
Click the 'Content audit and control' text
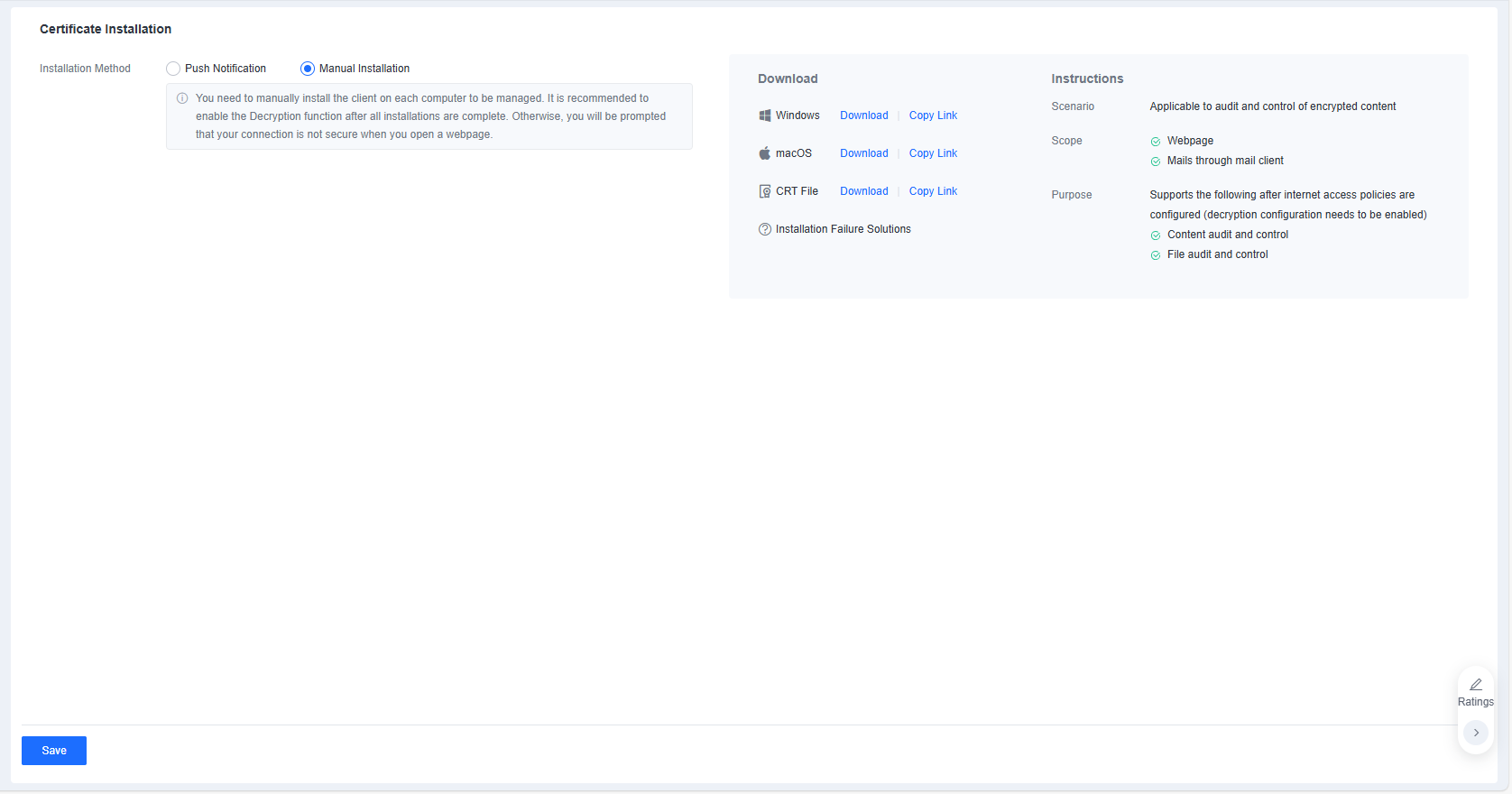coord(1228,235)
